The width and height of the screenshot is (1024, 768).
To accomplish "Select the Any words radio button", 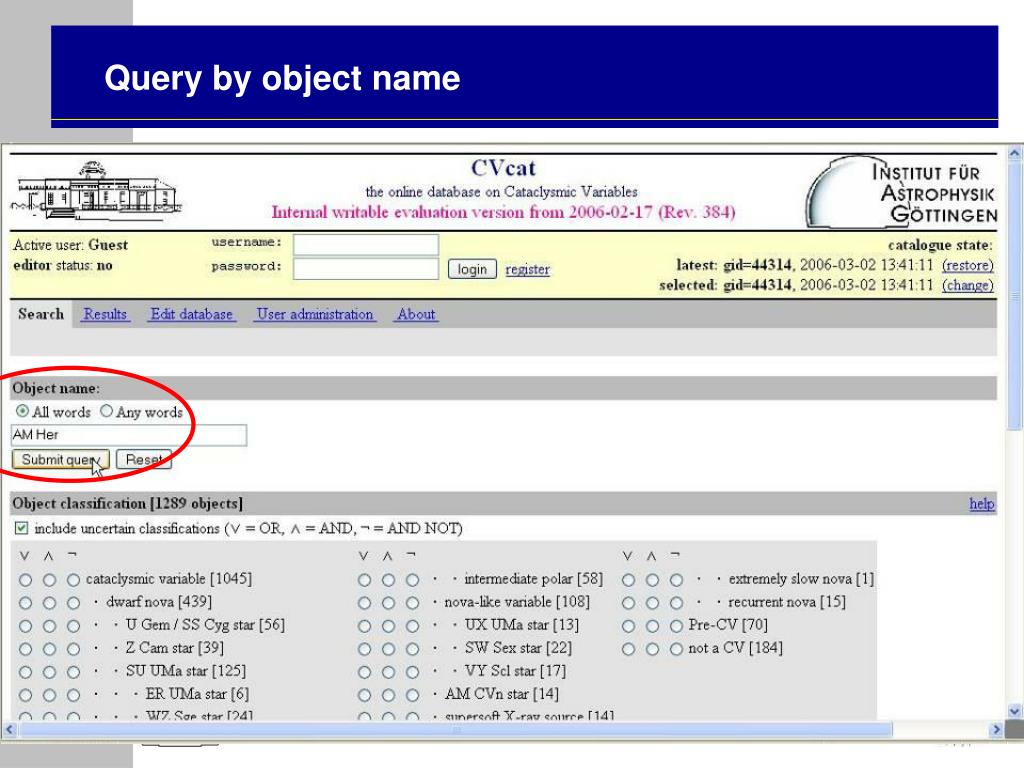I will point(106,411).
